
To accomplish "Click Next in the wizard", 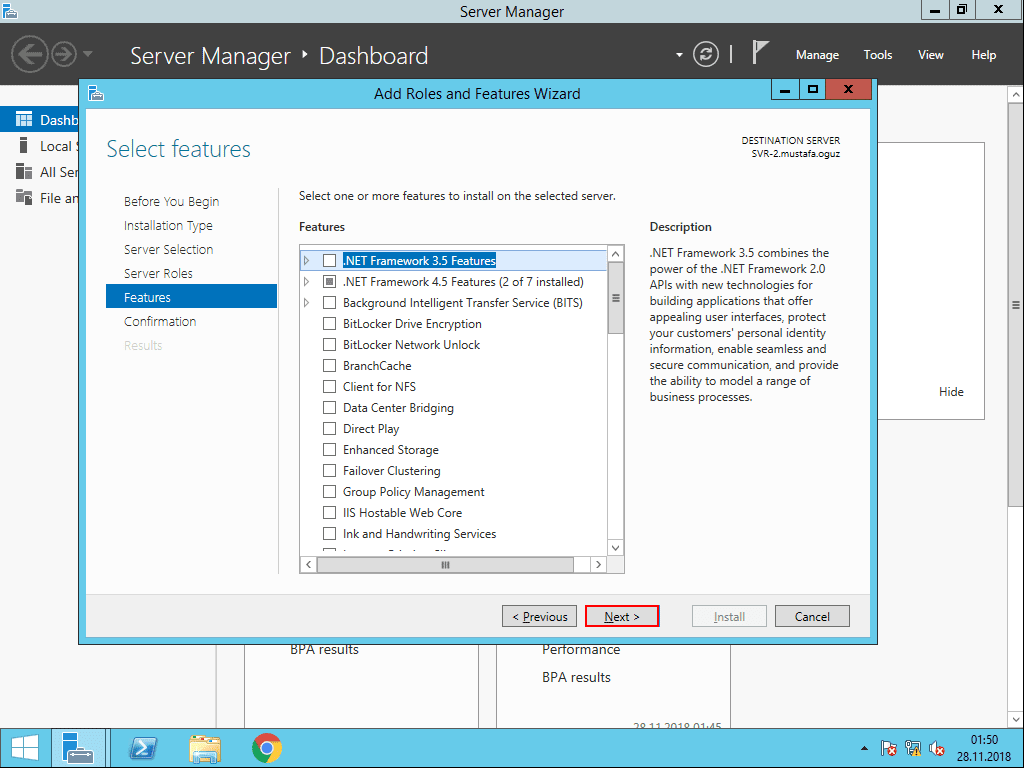I will [x=622, y=616].
